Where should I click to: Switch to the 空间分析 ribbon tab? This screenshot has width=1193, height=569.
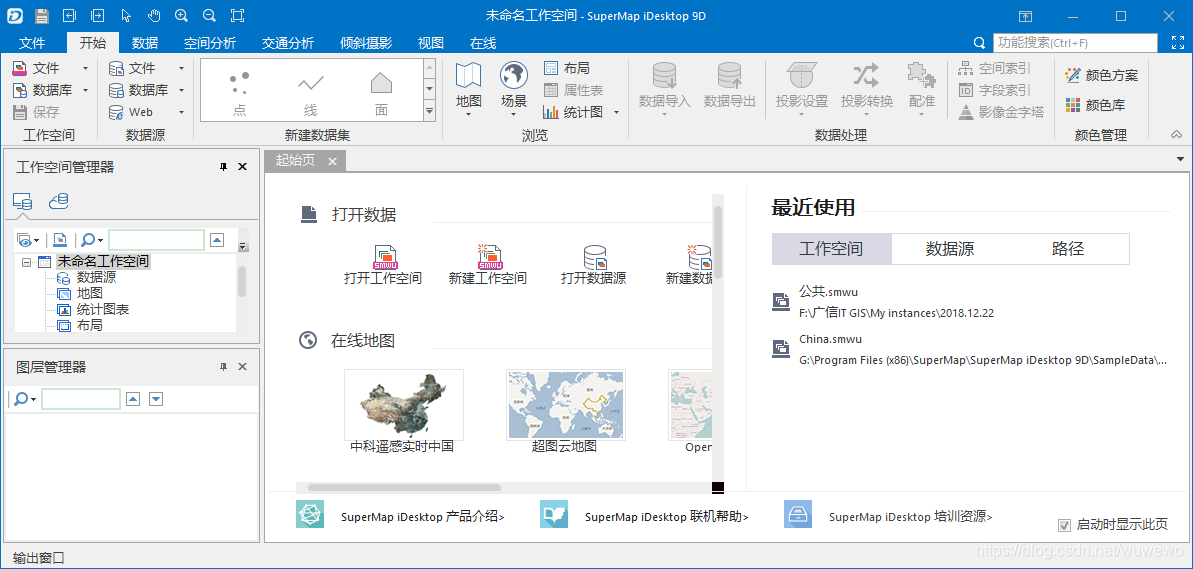210,43
